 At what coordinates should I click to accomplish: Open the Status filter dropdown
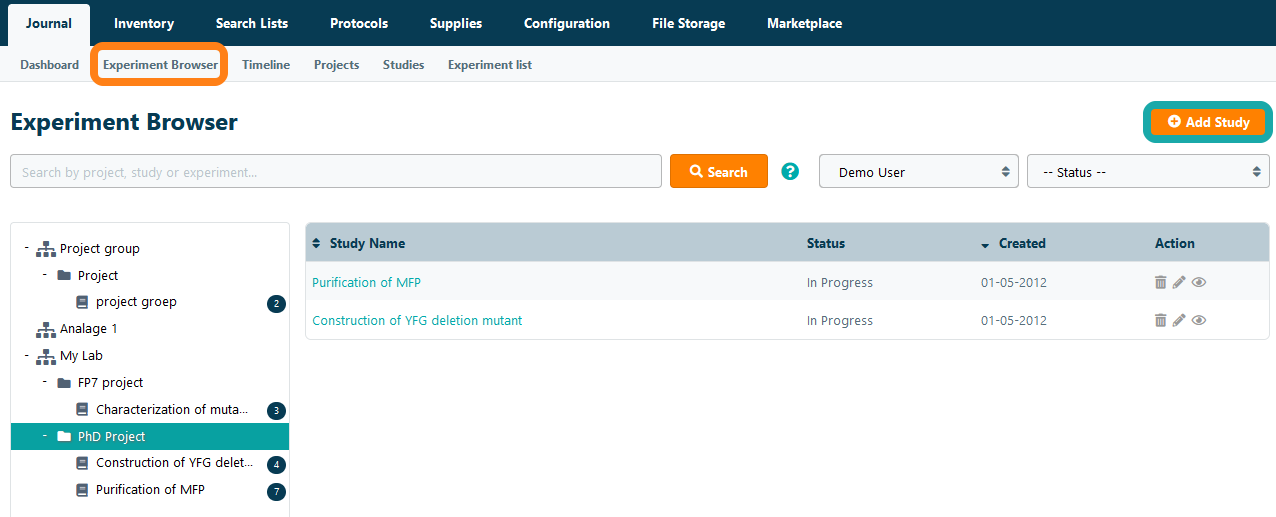(1147, 172)
